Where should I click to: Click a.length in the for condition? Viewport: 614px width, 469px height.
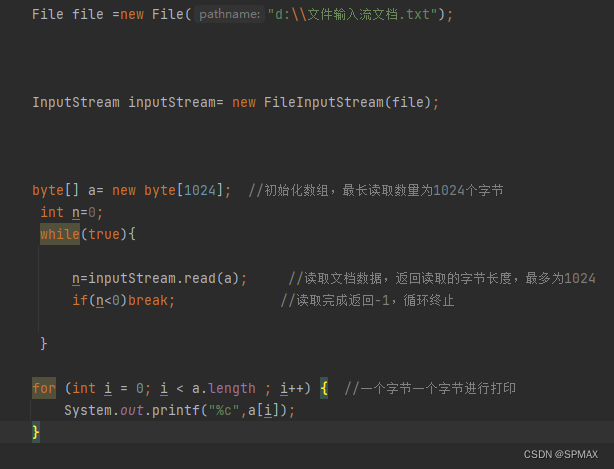(224, 388)
